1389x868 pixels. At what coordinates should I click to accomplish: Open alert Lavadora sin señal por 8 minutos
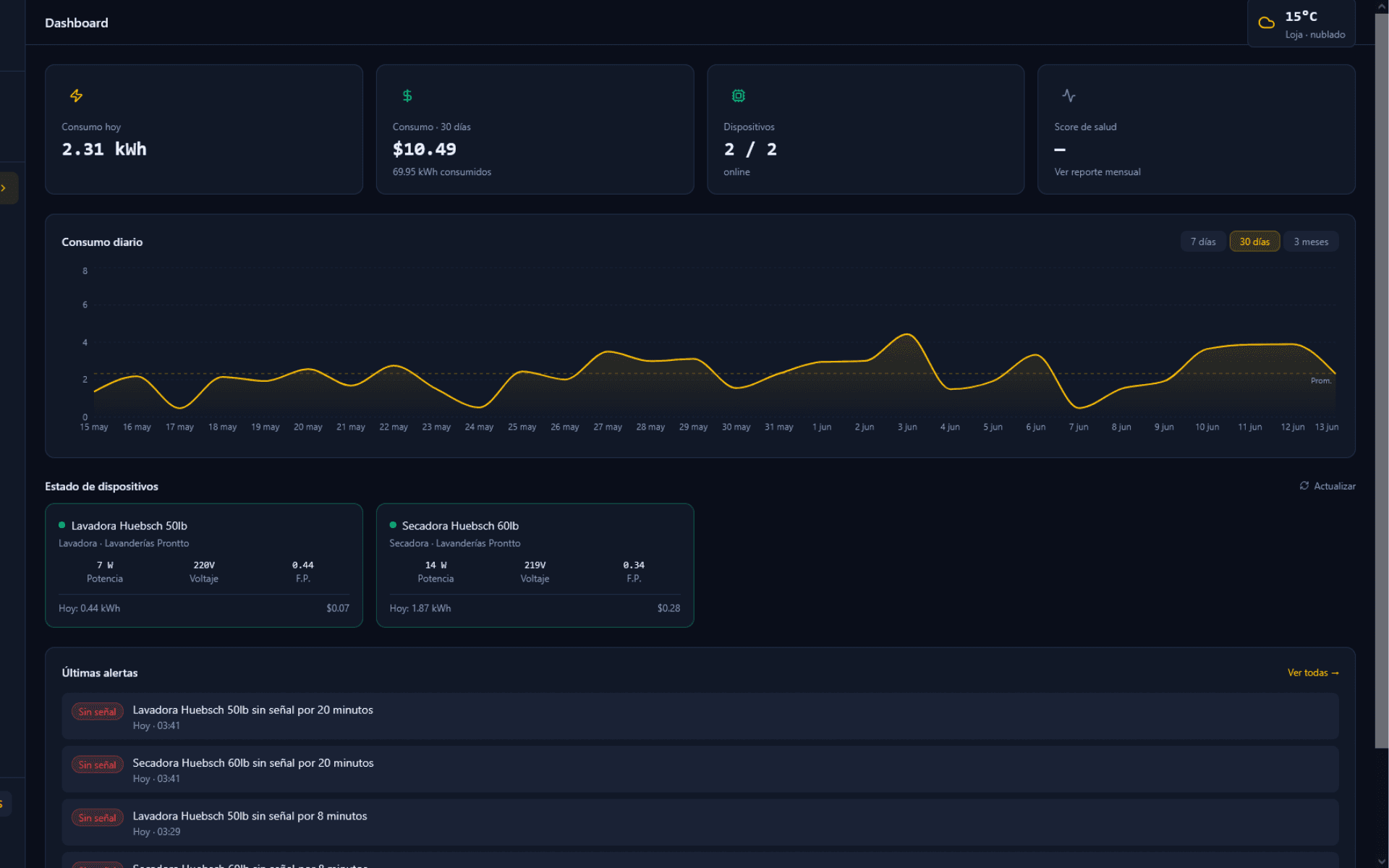700,822
